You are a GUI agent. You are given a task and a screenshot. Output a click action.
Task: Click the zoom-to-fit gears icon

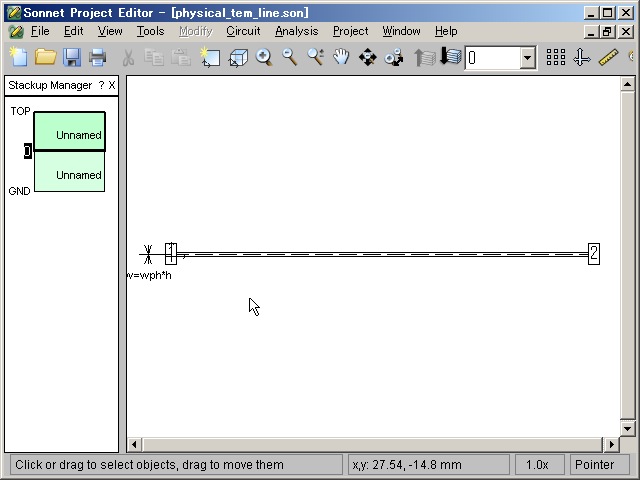point(394,57)
